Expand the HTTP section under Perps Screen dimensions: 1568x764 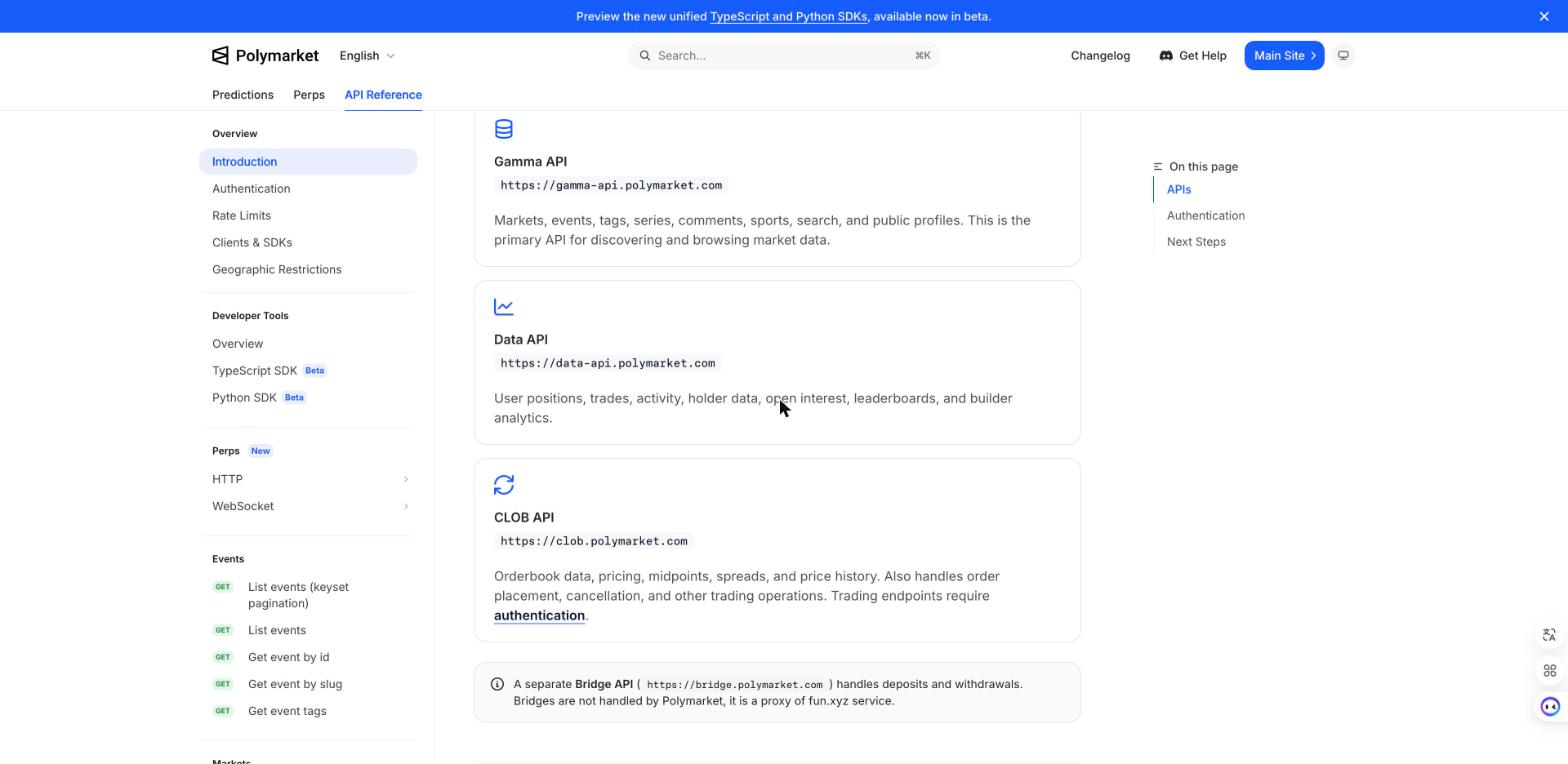(308, 479)
